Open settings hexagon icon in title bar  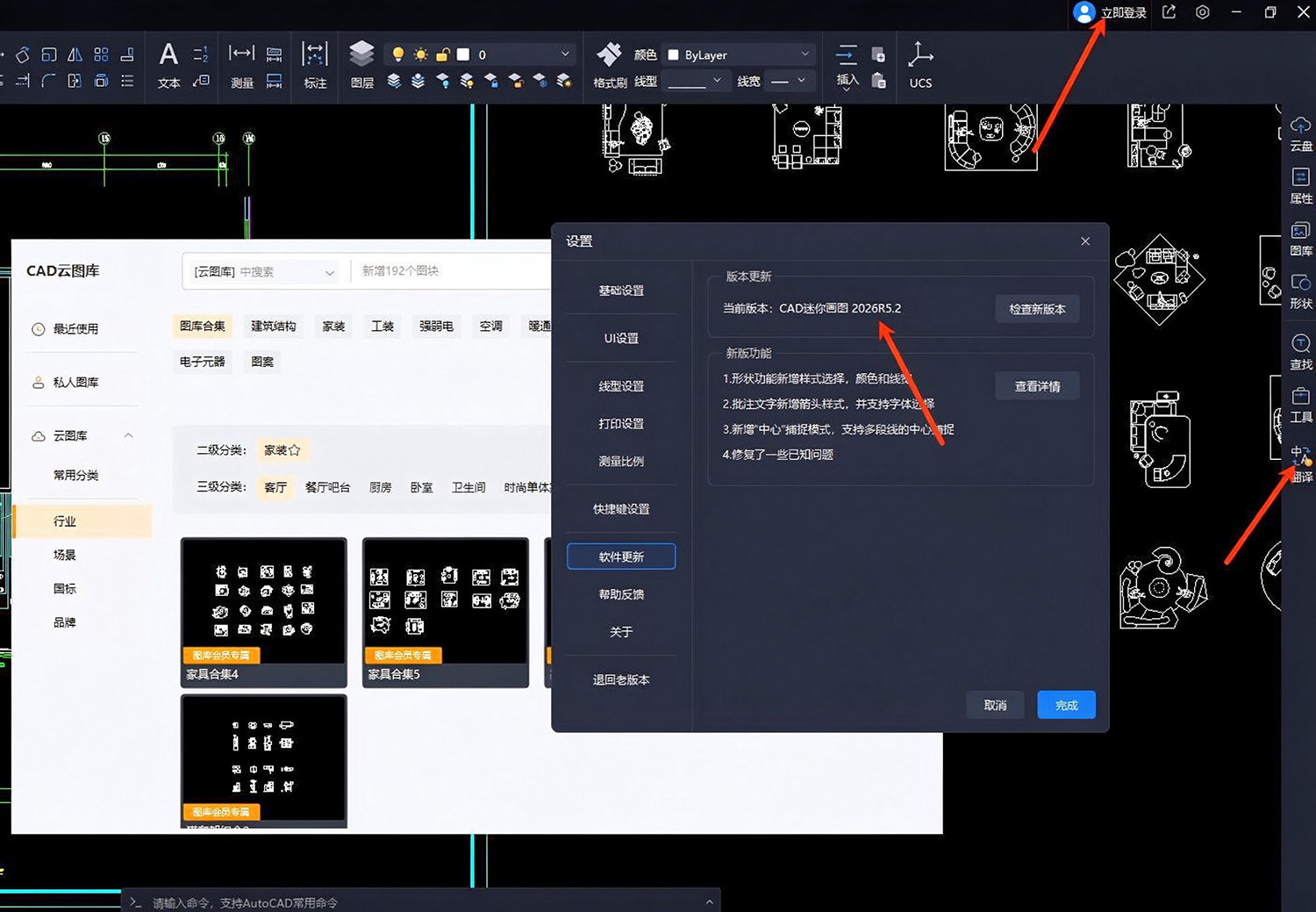[x=1203, y=12]
